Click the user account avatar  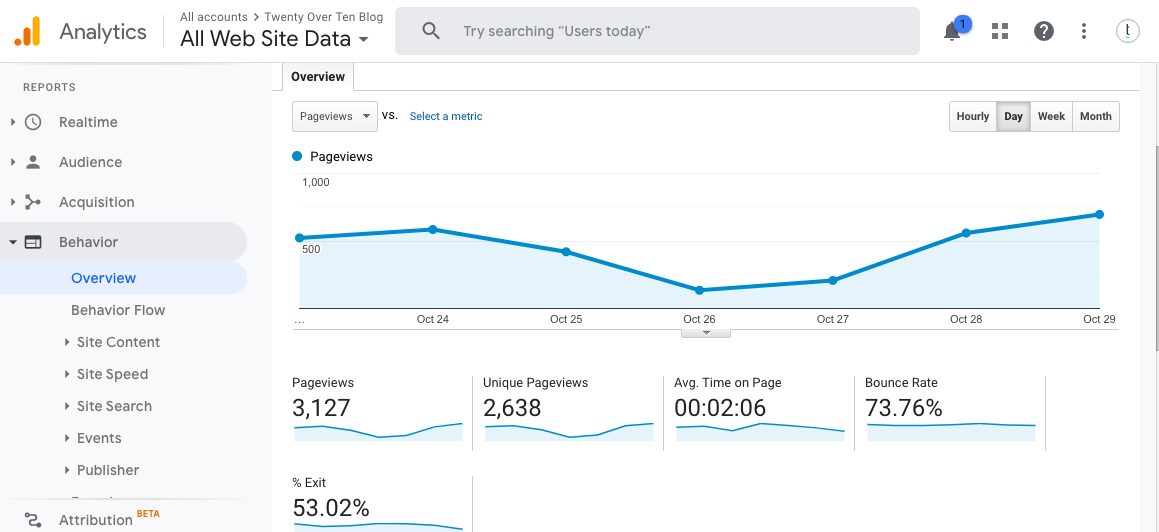[x=1128, y=31]
